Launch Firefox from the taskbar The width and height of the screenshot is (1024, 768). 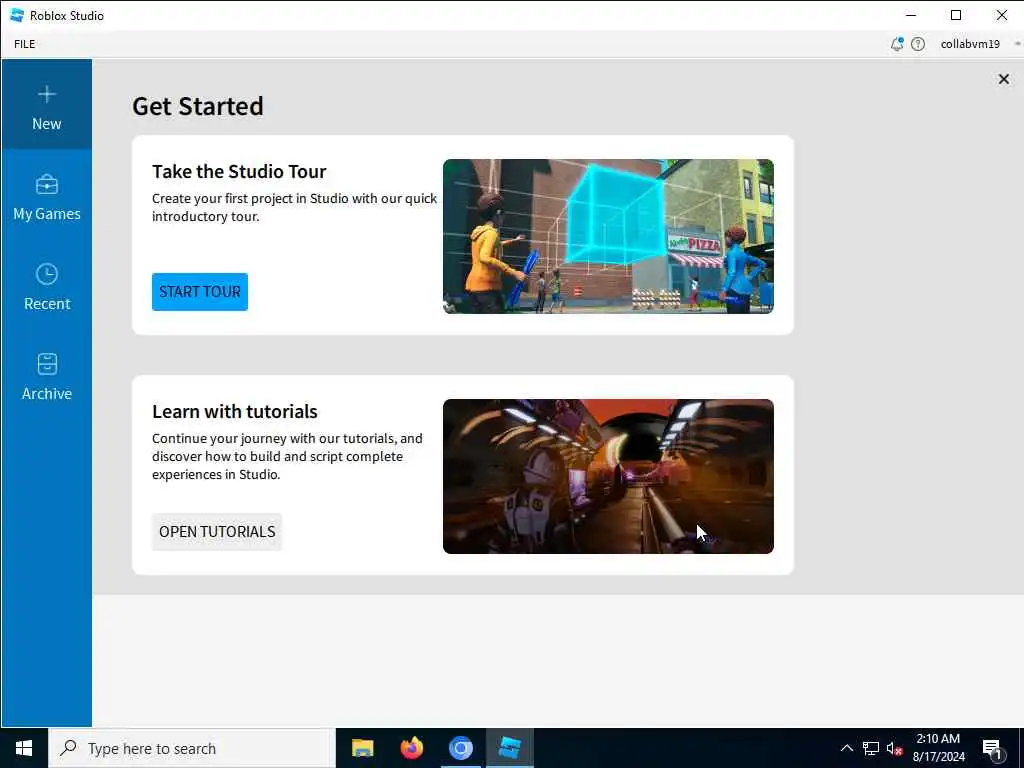tap(411, 748)
